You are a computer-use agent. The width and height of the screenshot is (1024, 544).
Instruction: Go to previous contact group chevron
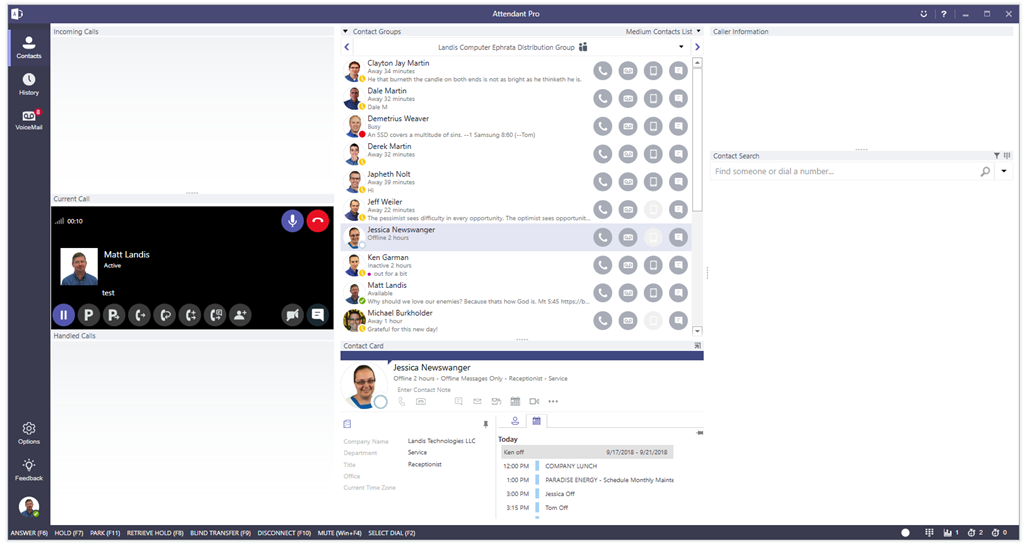click(x=347, y=47)
